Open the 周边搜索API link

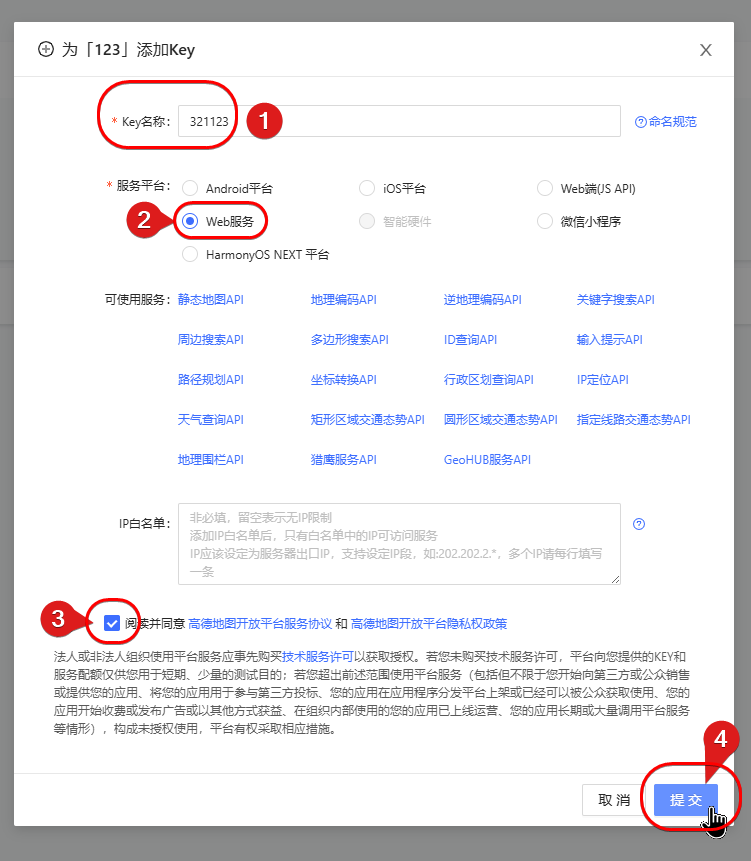pyautogui.click(x=211, y=340)
